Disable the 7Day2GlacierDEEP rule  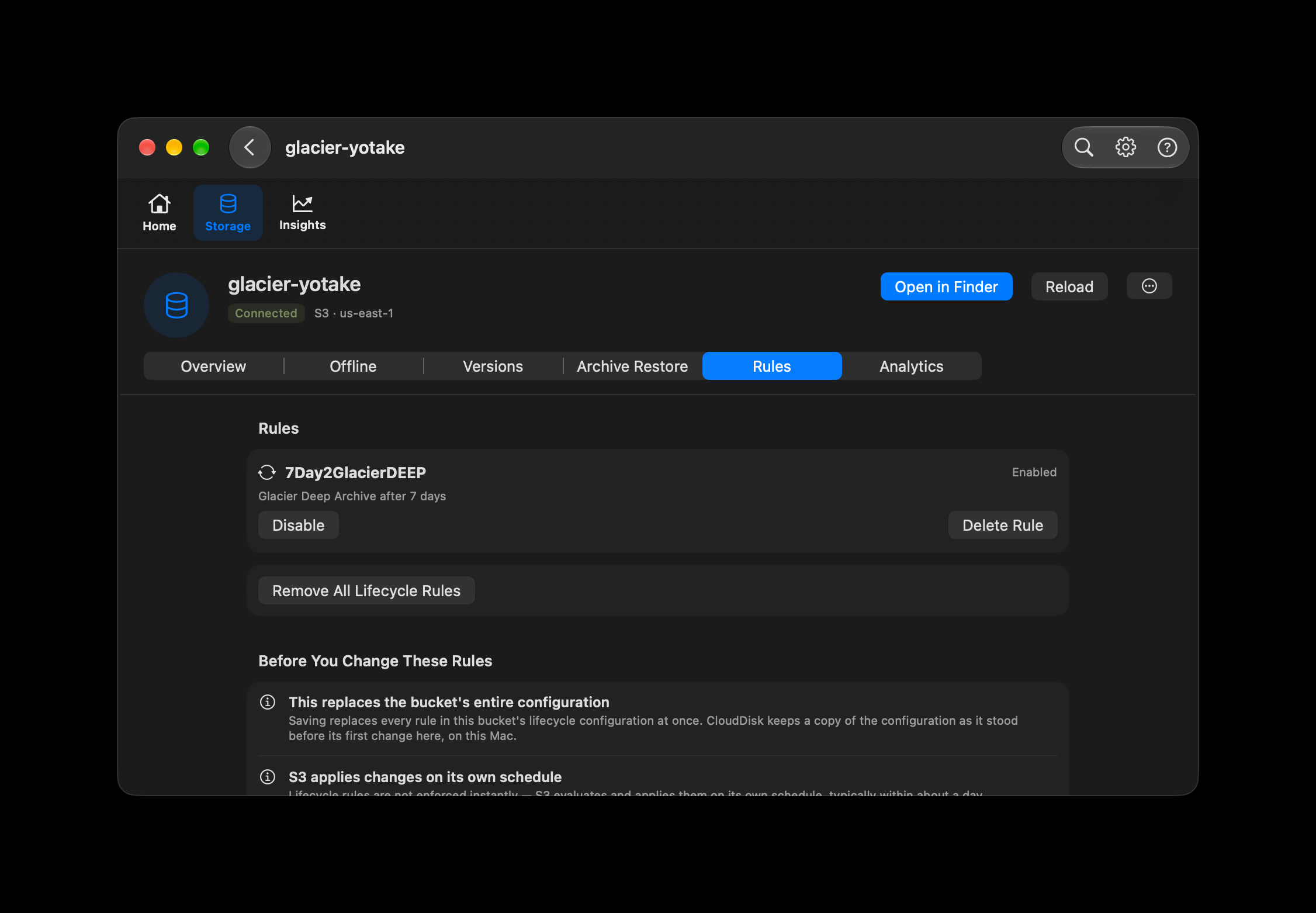point(298,525)
